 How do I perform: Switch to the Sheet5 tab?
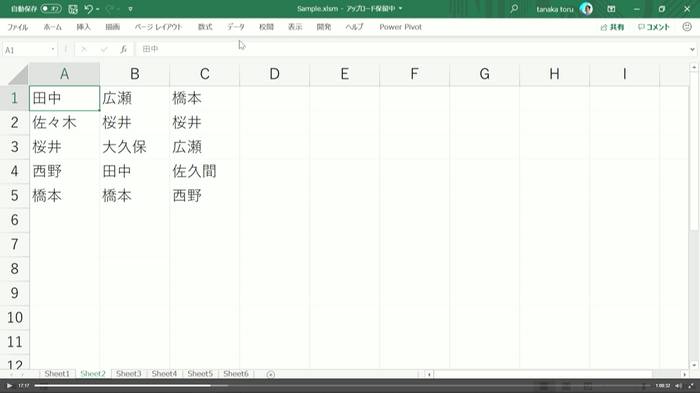(x=200, y=374)
